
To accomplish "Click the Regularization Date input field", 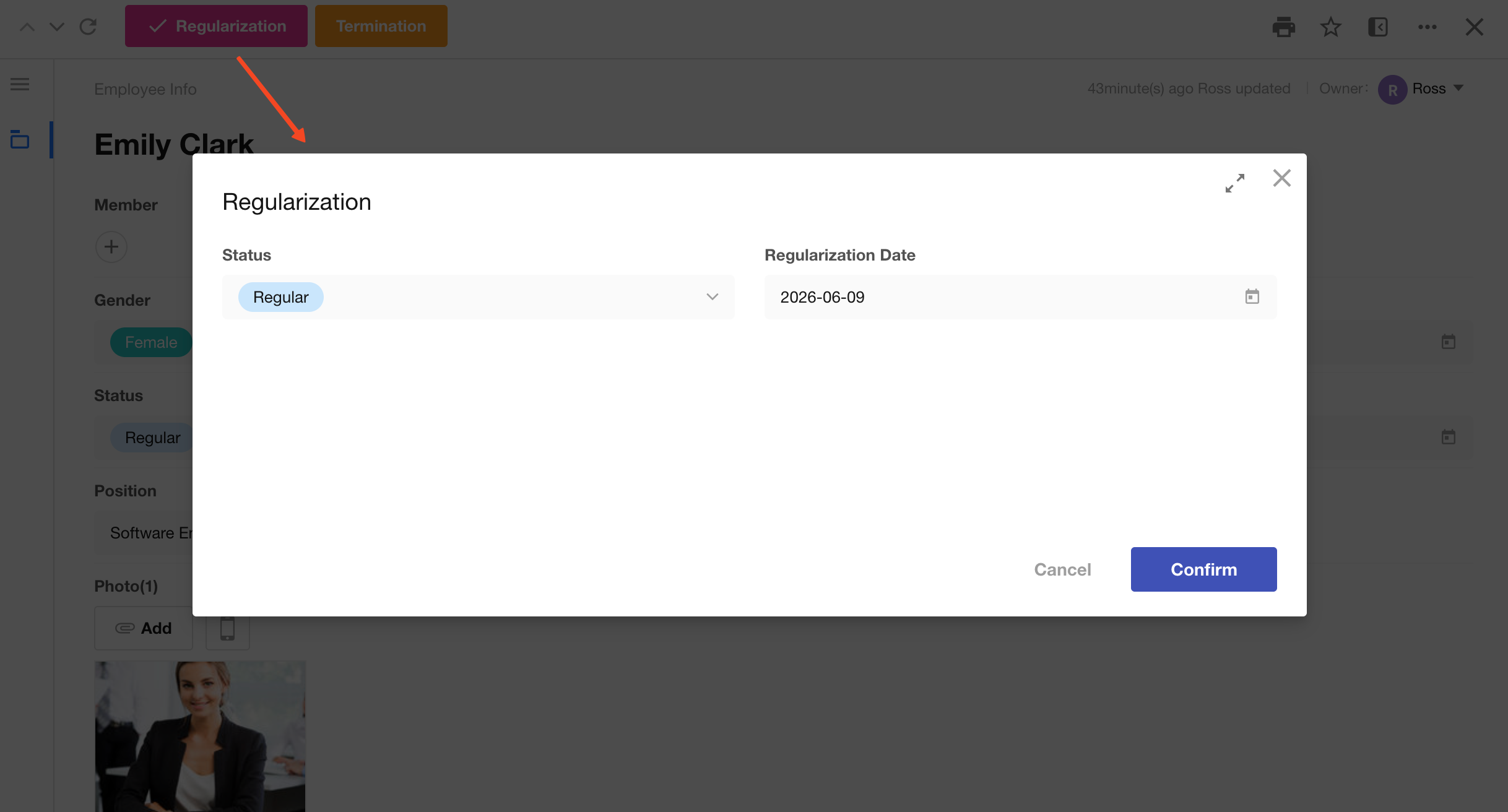I will point(1020,297).
